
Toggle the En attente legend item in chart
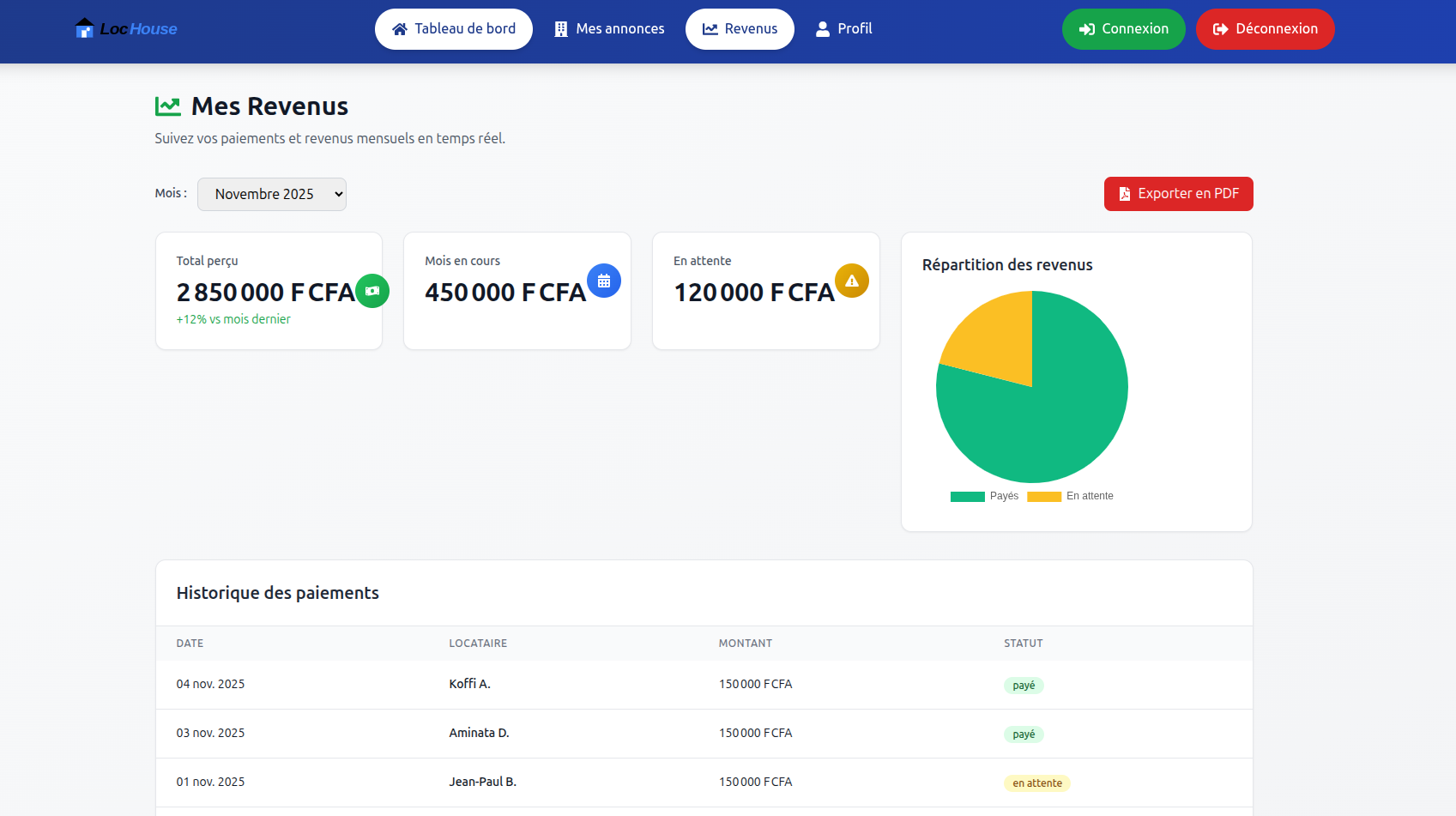(x=1071, y=496)
